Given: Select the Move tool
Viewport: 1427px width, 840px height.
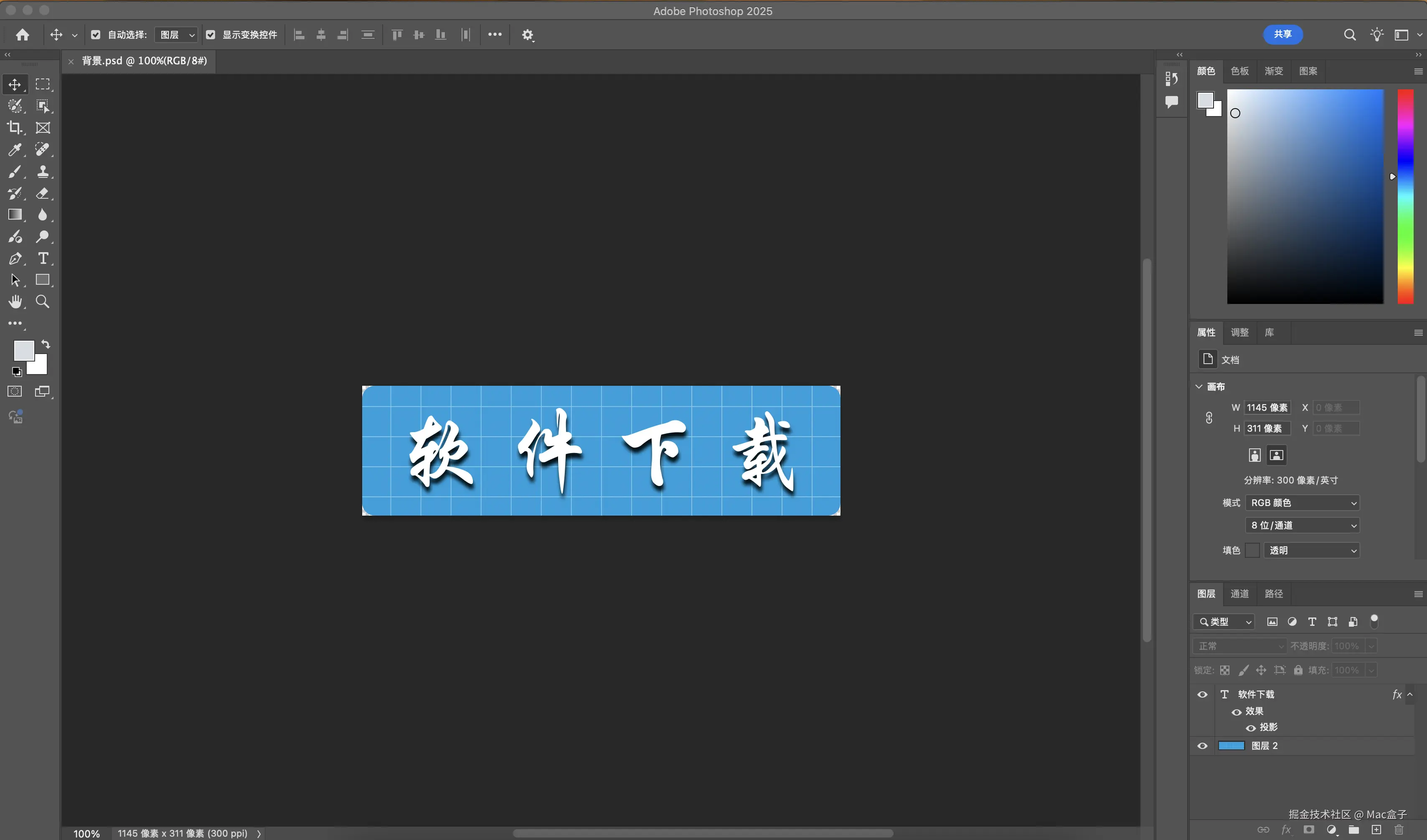Looking at the screenshot, I should click(x=15, y=84).
